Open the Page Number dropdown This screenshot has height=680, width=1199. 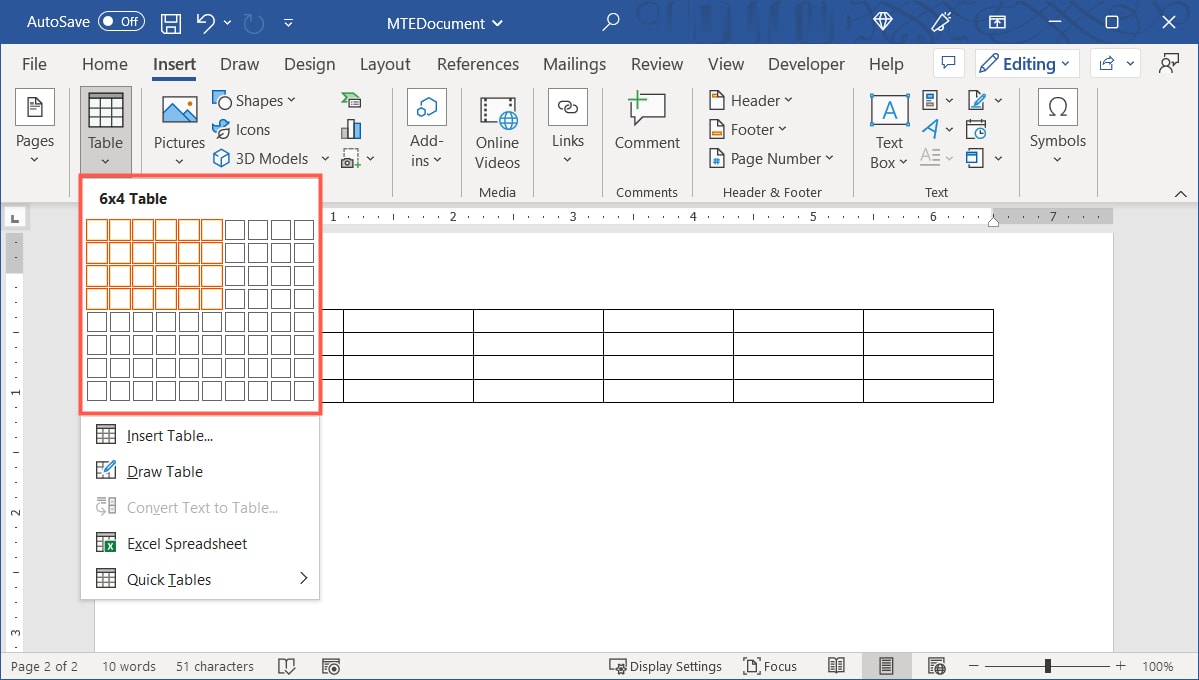pos(771,158)
